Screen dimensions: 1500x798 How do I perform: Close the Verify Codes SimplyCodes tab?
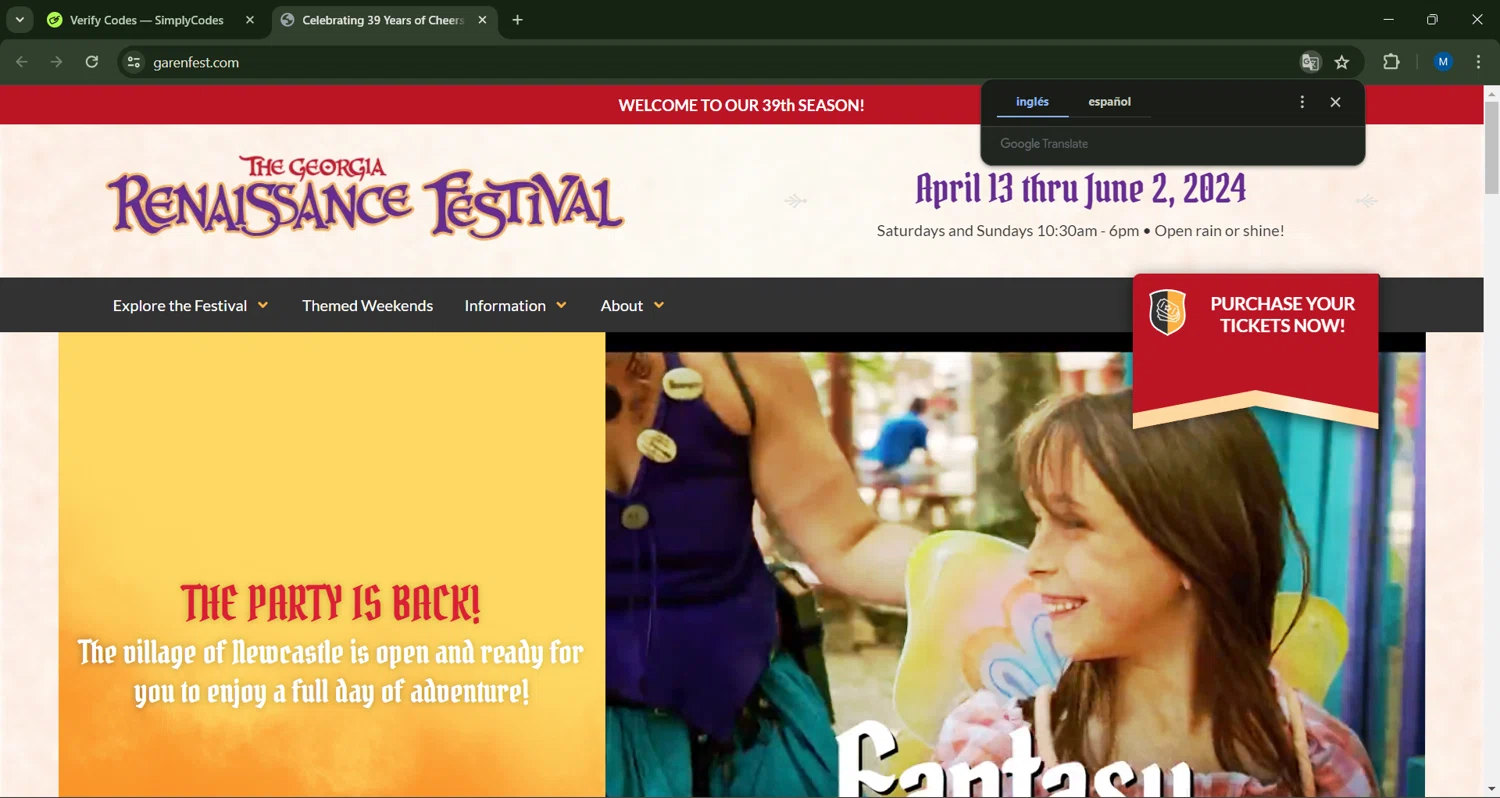tap(250, 20)
